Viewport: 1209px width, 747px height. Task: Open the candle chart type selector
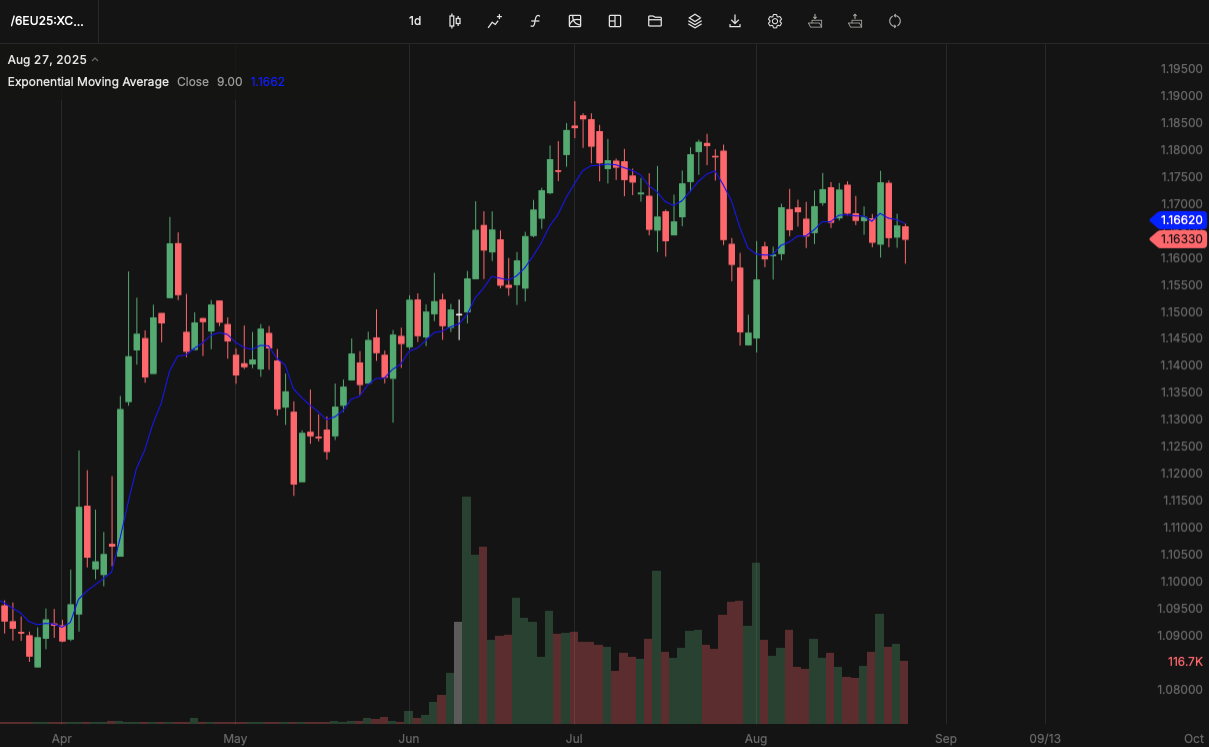tap(454, 21)
